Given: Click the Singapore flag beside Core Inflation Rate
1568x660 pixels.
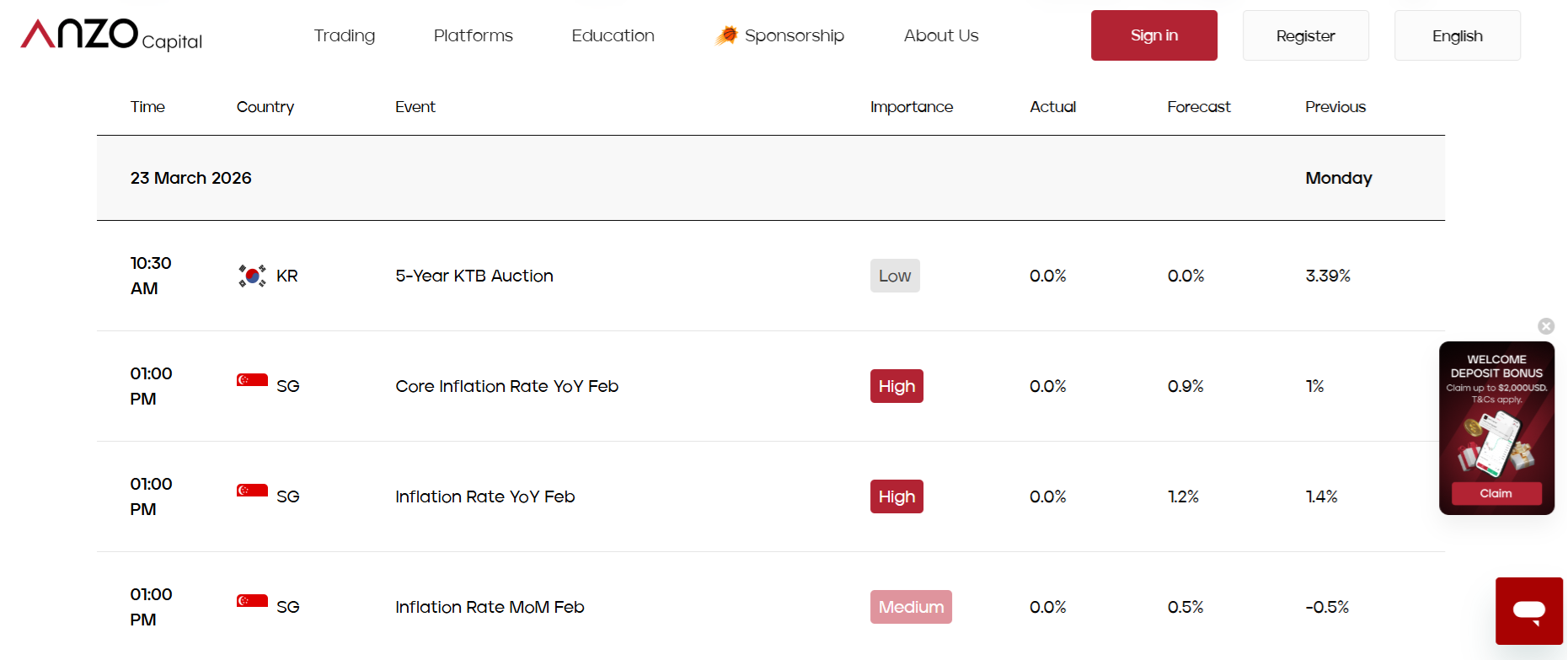Looking at the screenshot, I should pyautogui.click(x=252, y=380).
